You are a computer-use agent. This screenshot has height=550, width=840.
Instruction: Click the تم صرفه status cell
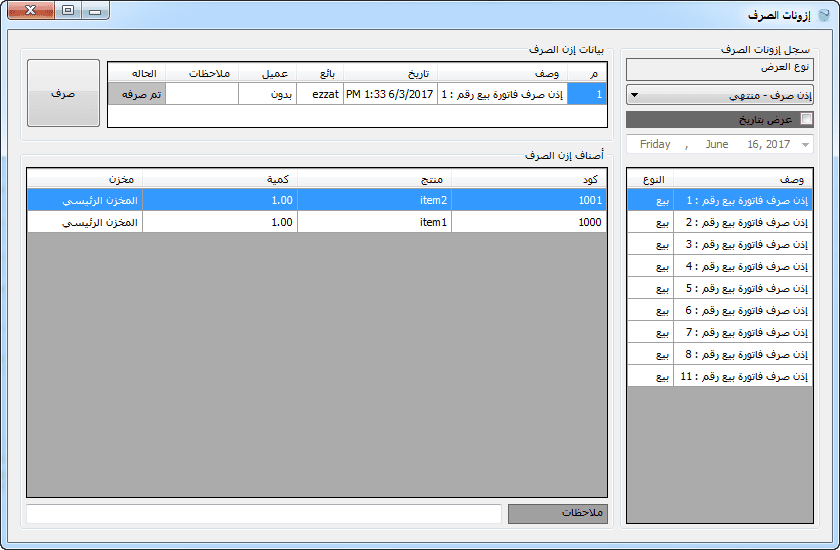tap(137, 94)
